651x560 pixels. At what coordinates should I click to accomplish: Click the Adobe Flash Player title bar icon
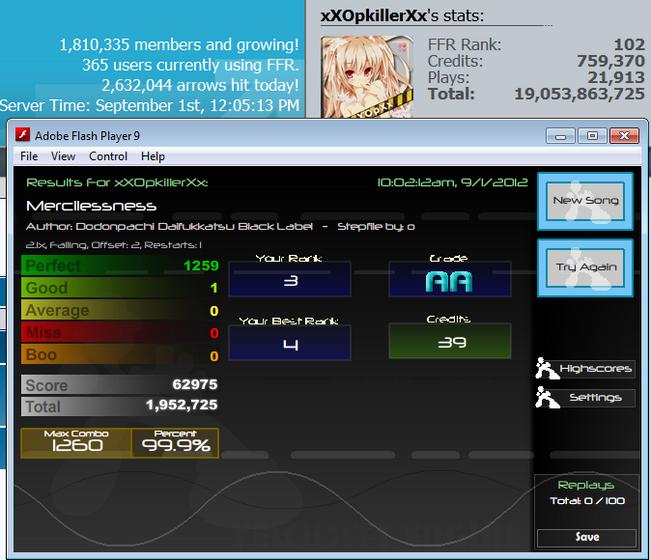coord(22,135)
